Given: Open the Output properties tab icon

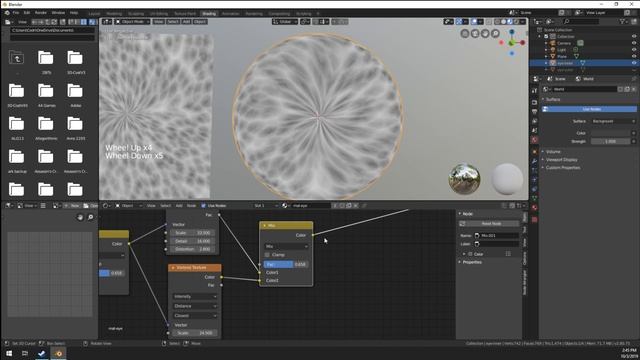Looking at the screenshot, I should [x=534, y=111].
